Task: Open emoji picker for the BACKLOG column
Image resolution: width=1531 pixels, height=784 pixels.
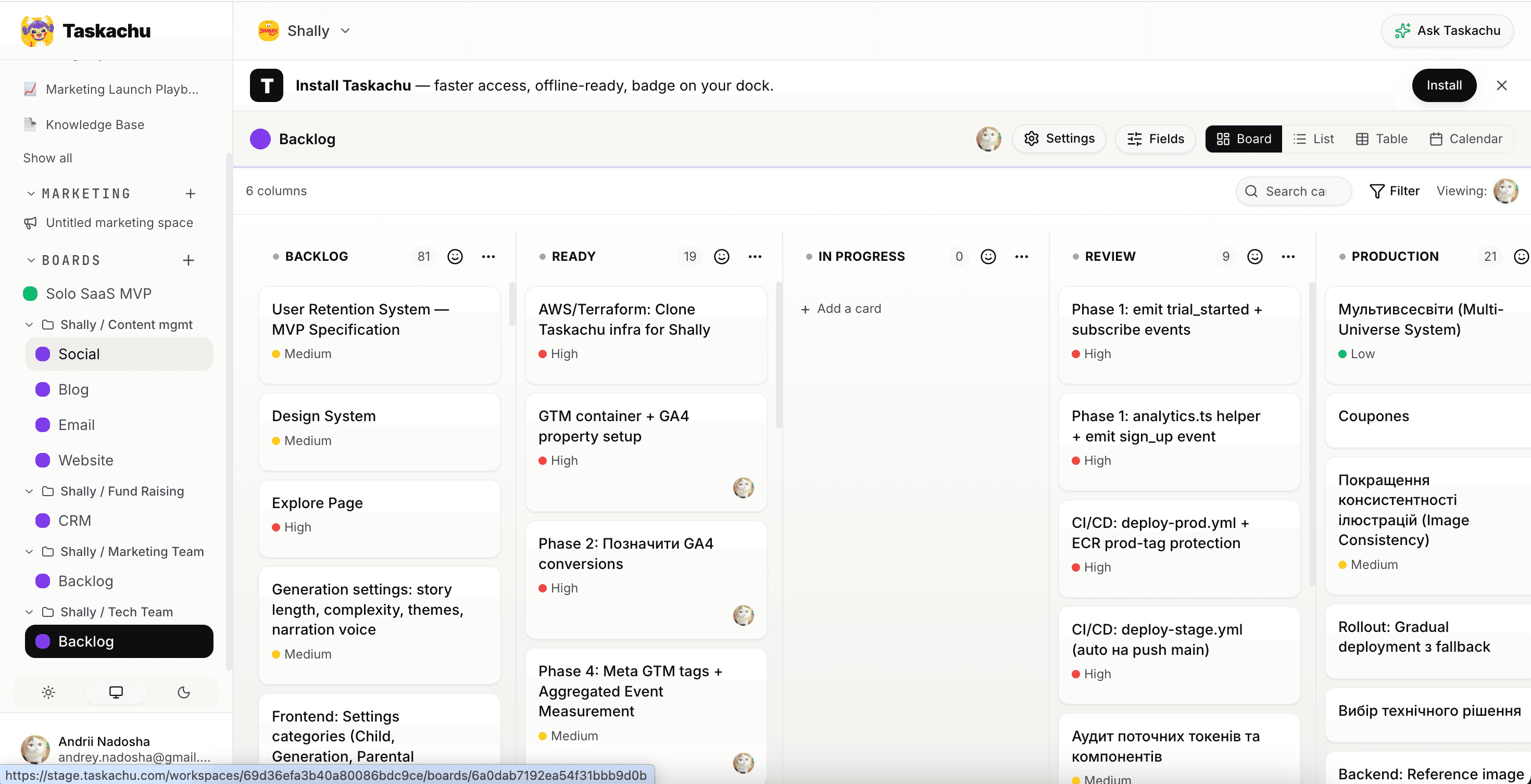Action: (x=455, y=257)
